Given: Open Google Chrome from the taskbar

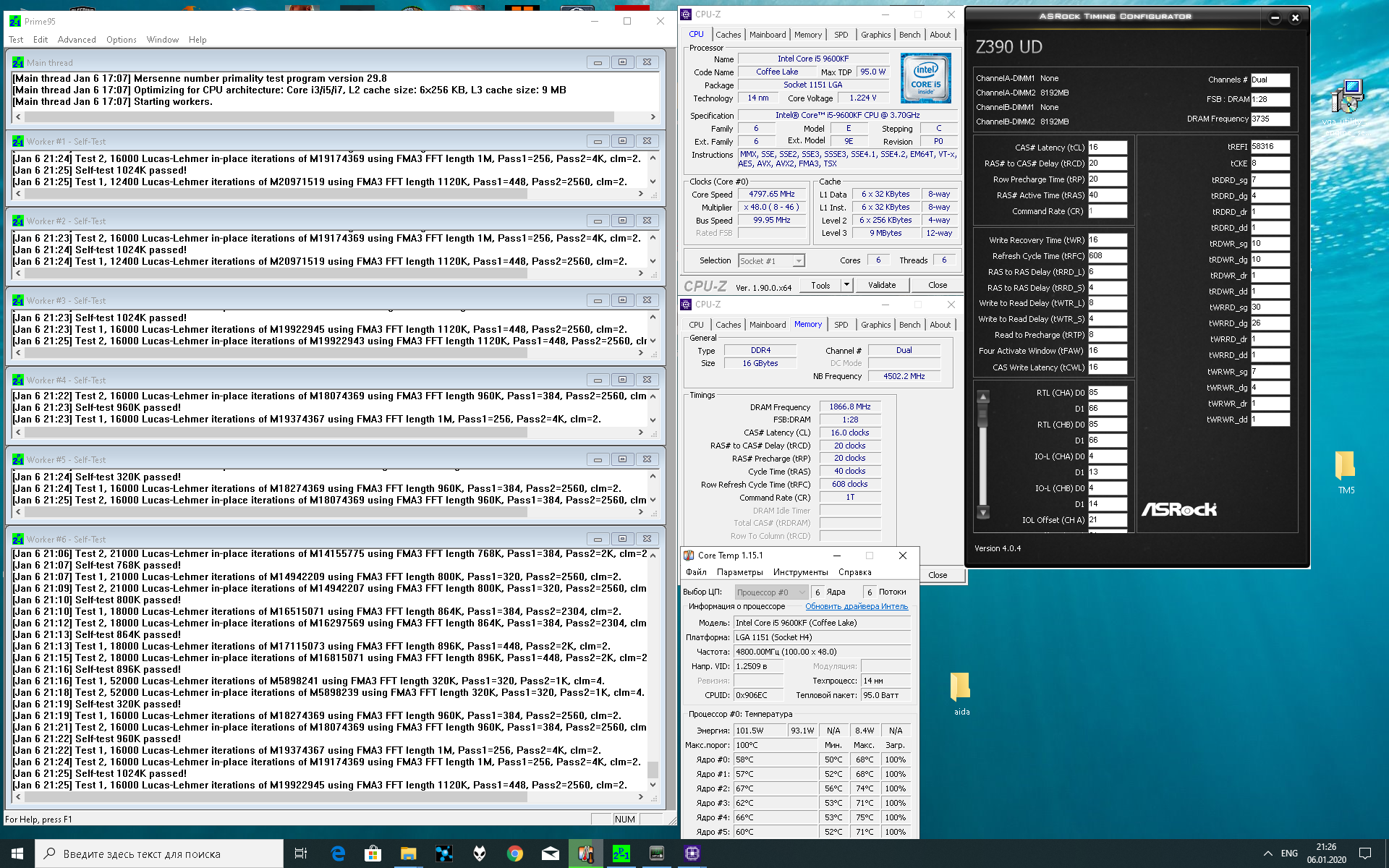Looking at the screenshot, I should pyautogui.click(x=515, y=854).
